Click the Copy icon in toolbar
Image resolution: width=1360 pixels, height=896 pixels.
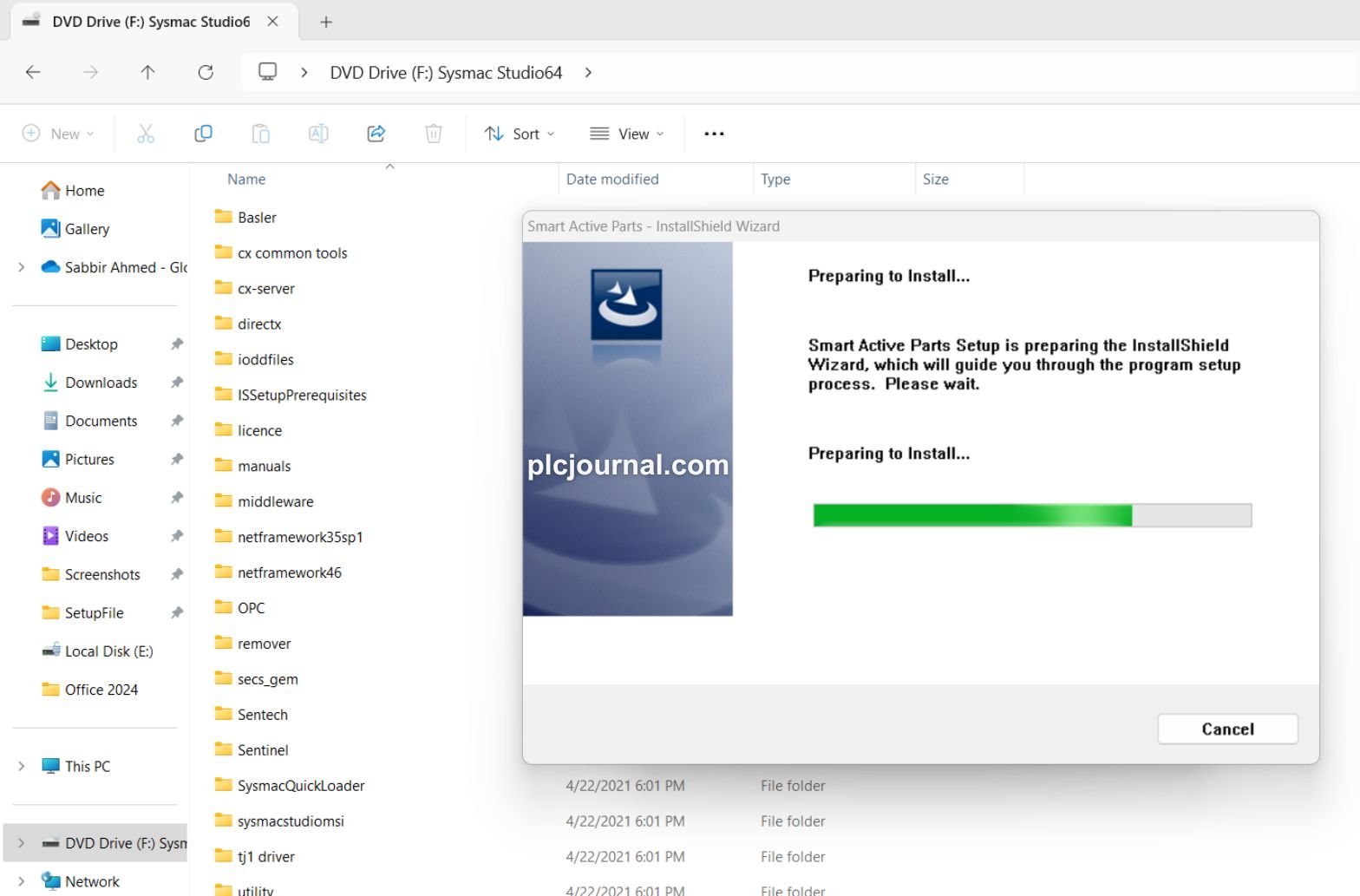(x=203, y=134)
